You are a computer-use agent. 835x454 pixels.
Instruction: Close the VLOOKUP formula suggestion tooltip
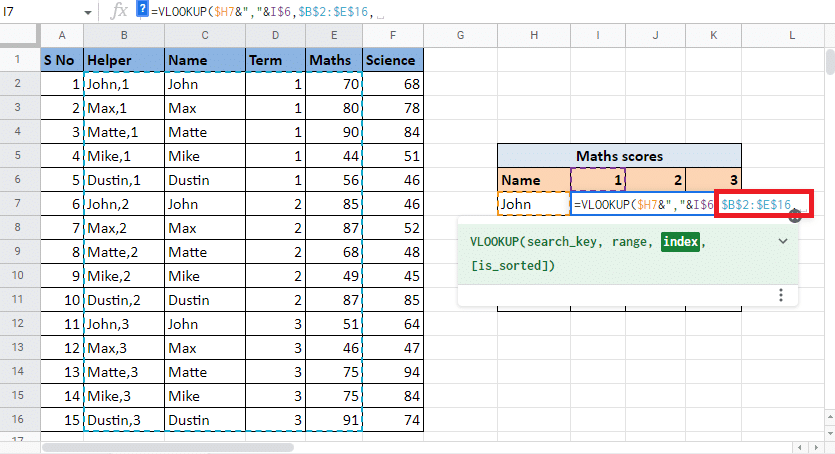pyautogui.click(x=795, y=215)
